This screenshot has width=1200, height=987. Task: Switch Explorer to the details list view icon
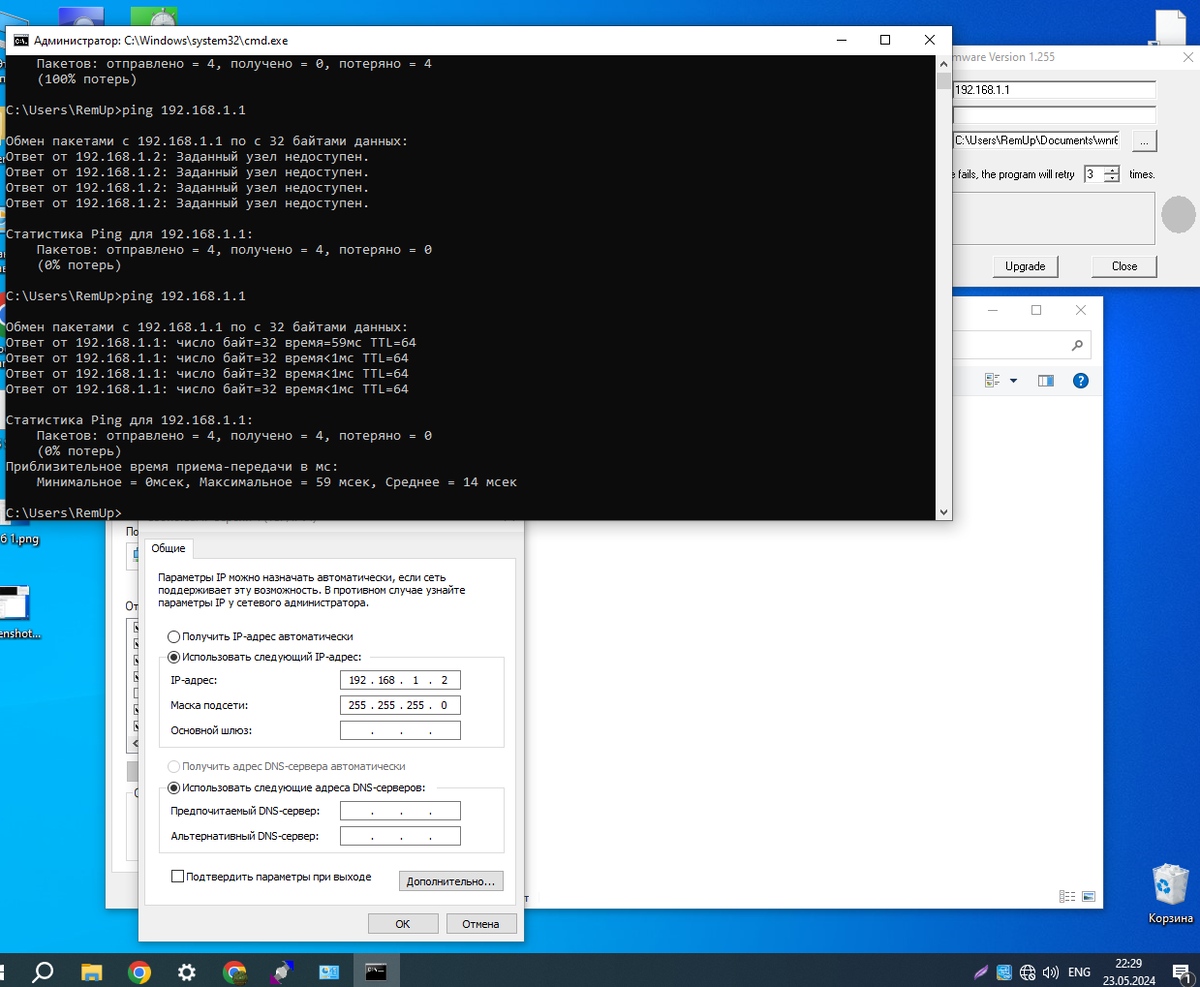pyautogui.click(x=1067, y=897)
